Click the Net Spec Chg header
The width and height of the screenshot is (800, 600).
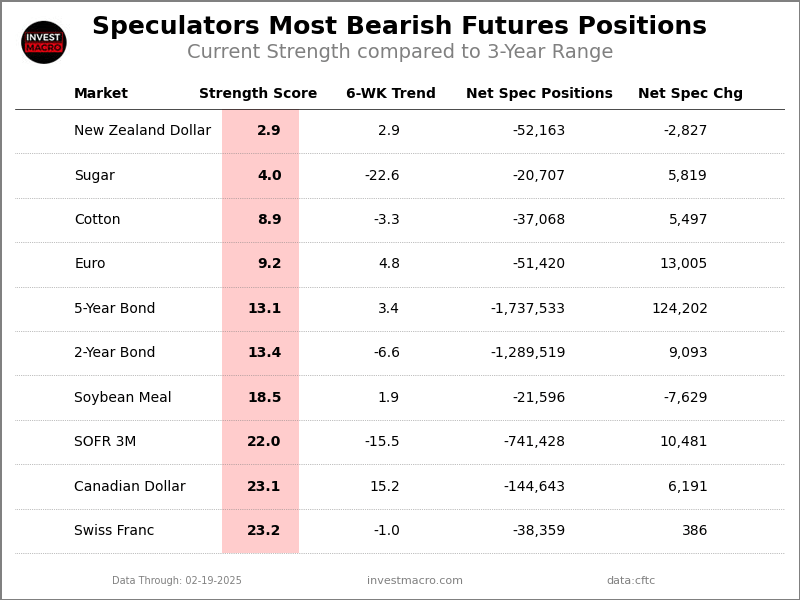690,94
